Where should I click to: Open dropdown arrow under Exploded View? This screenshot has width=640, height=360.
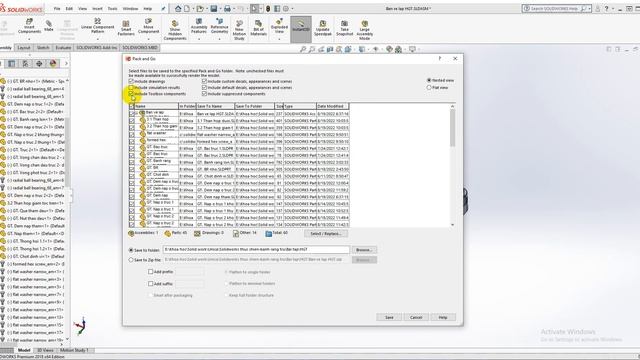click(x=279, y=39)
